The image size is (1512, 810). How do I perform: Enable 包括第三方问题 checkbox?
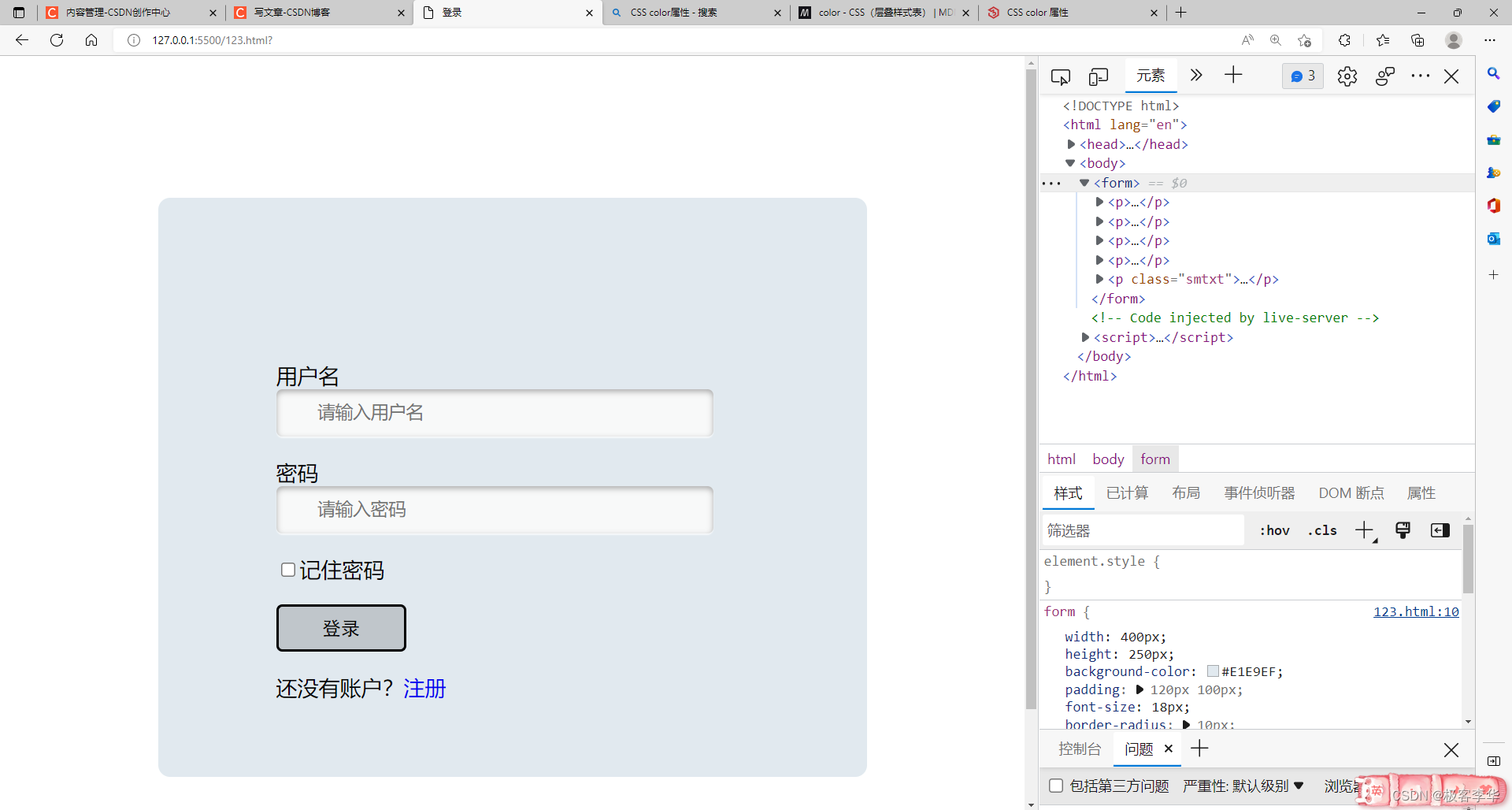pos(1056,786)
